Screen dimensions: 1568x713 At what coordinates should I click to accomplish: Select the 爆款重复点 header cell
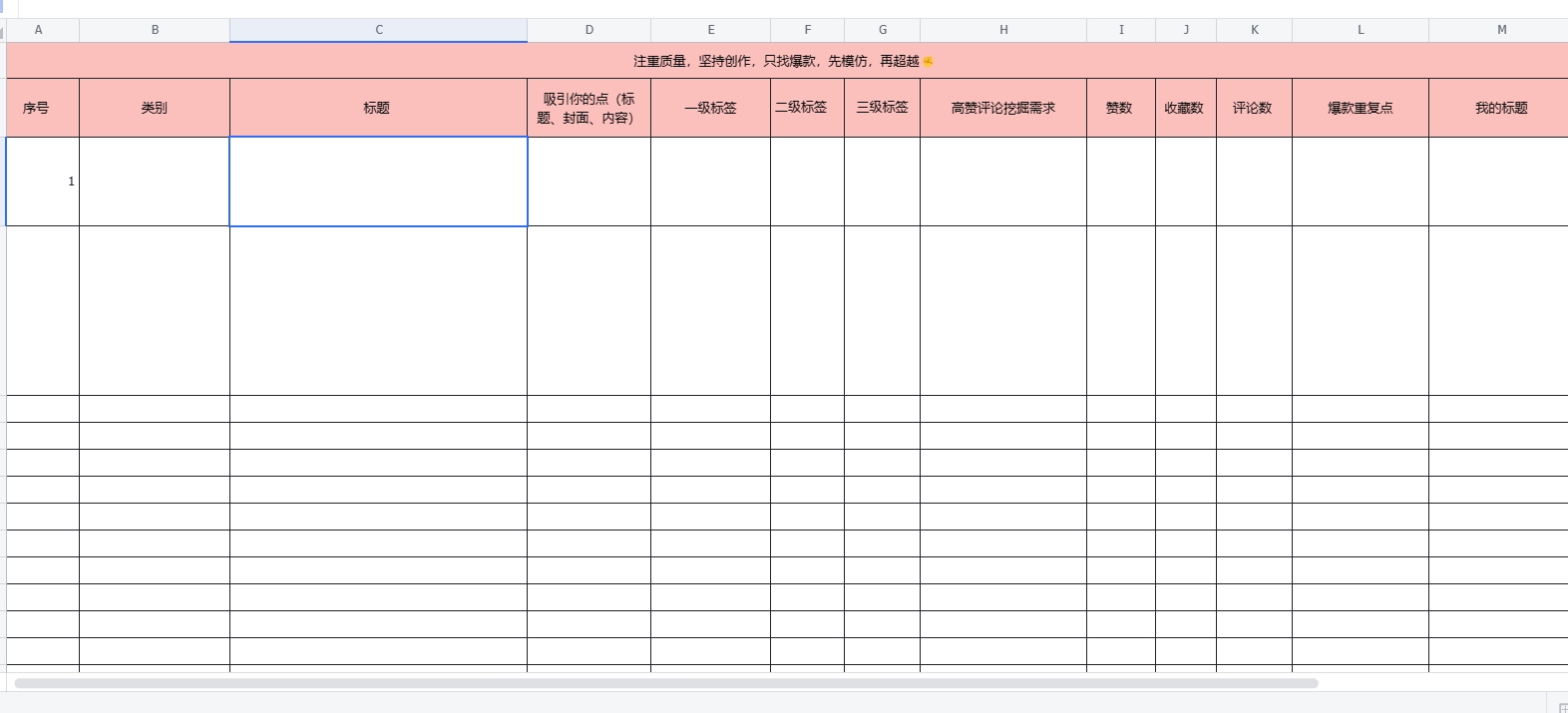[x=1360, y=108]
